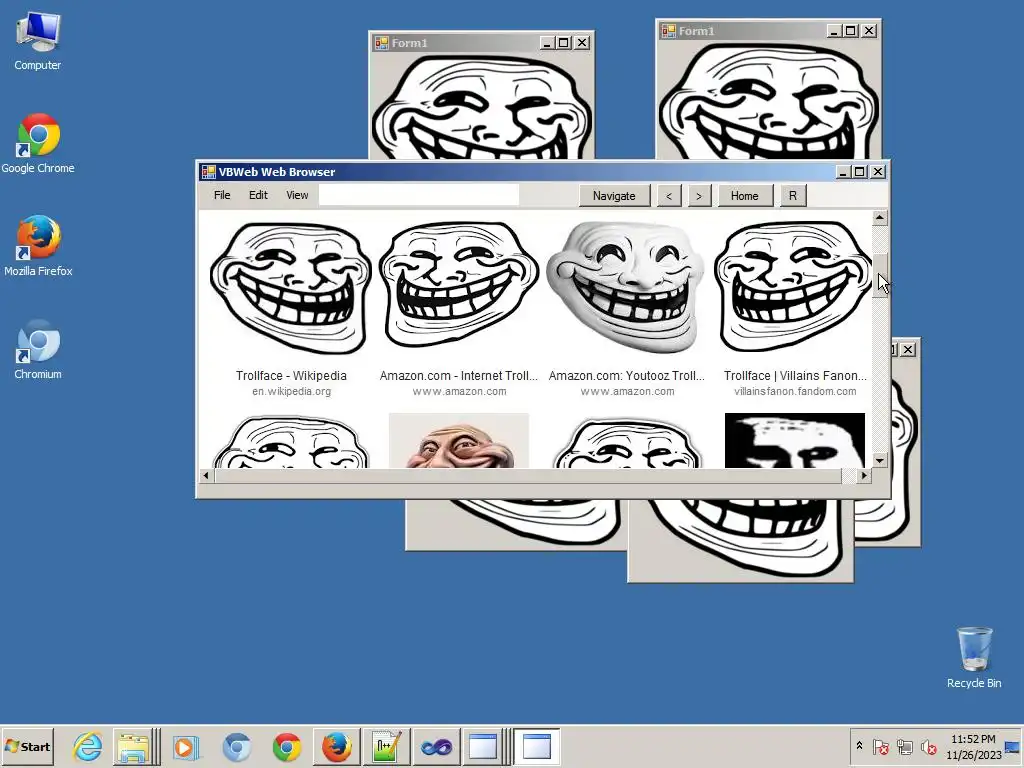
Task: Click the muted volume tray icon
Action: coord(928,746)
